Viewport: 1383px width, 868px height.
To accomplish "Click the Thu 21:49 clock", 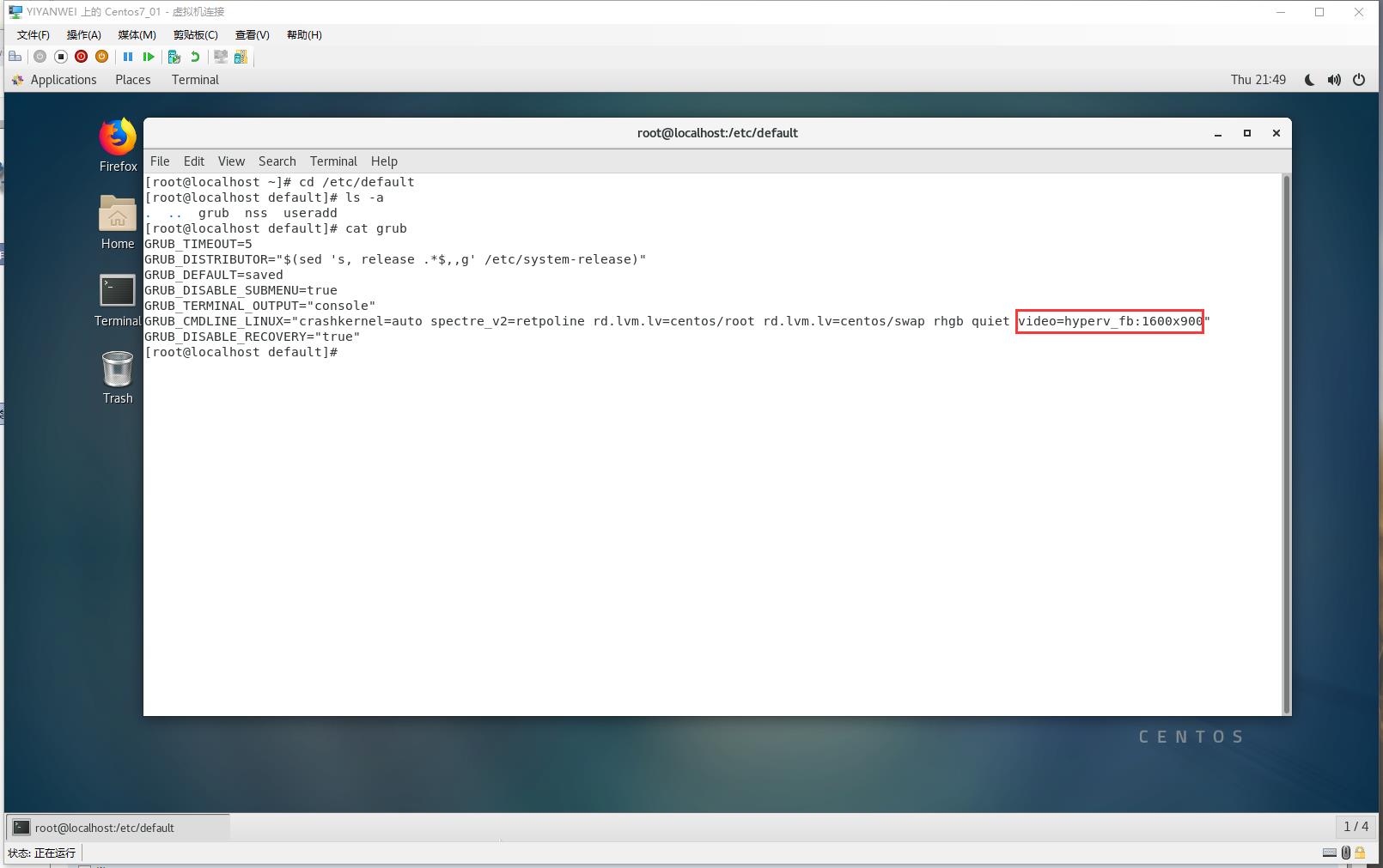I will coord(1258,80).
